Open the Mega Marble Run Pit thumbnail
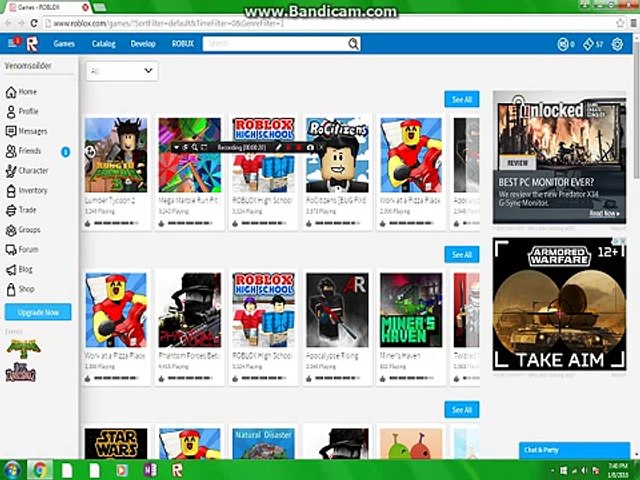This screenshot has width=640, height=480. (190, 155)
